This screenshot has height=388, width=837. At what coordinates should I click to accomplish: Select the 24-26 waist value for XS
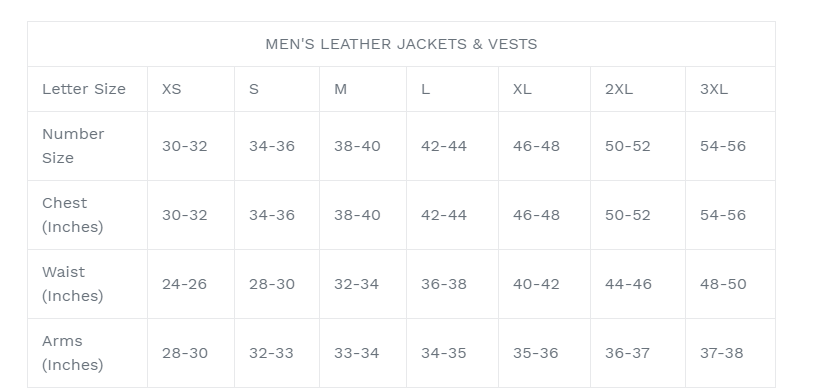pyautogui.click(x=184, y=284)
